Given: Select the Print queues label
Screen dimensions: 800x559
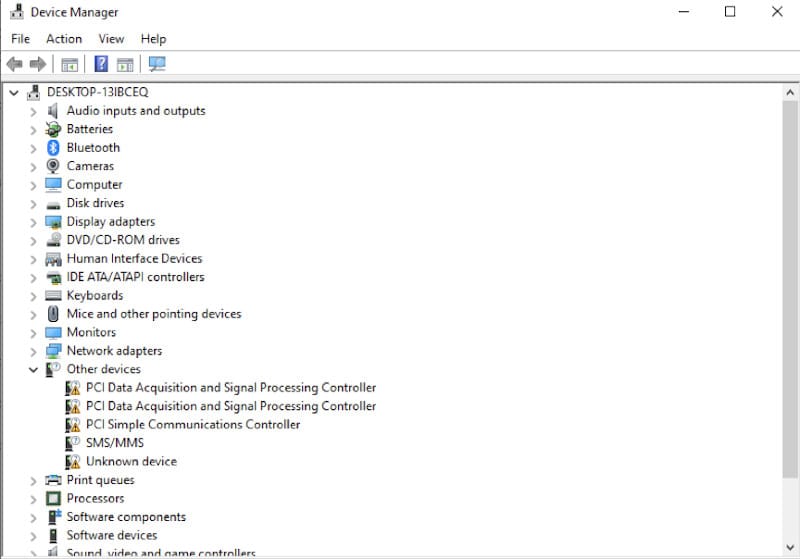Looking at the screenshot, I should point(101,480).
